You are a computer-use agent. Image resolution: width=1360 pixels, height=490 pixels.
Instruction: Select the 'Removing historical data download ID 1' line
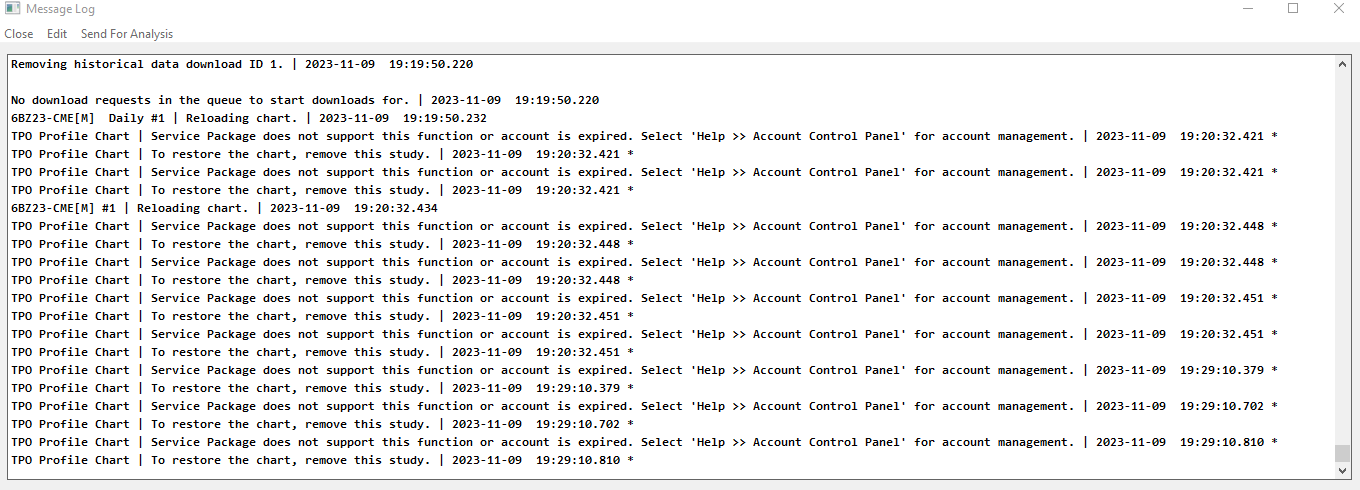(x=242, y=64)
